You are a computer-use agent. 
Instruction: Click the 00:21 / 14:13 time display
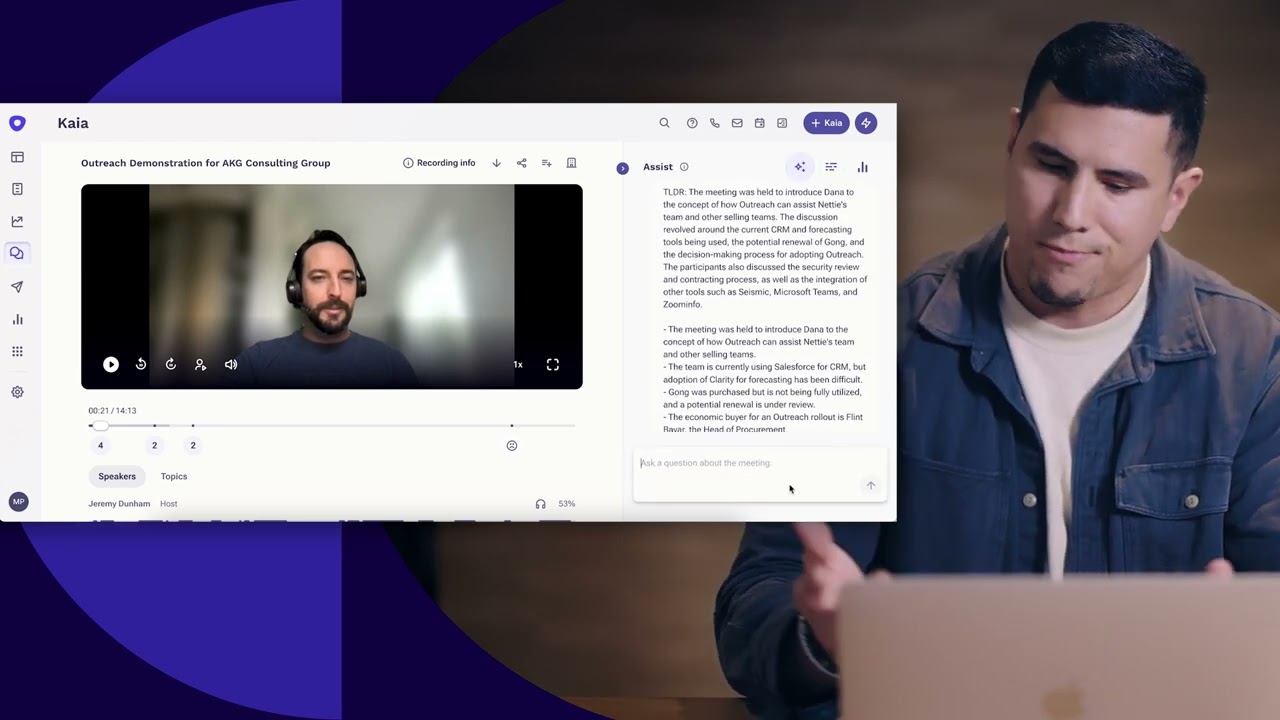[112, 411]
